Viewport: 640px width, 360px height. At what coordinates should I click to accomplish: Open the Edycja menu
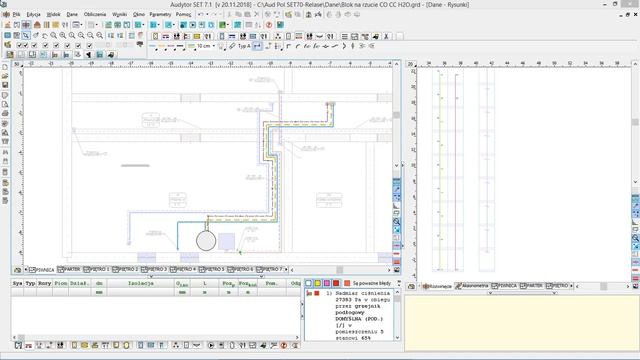tap(33, 14)
